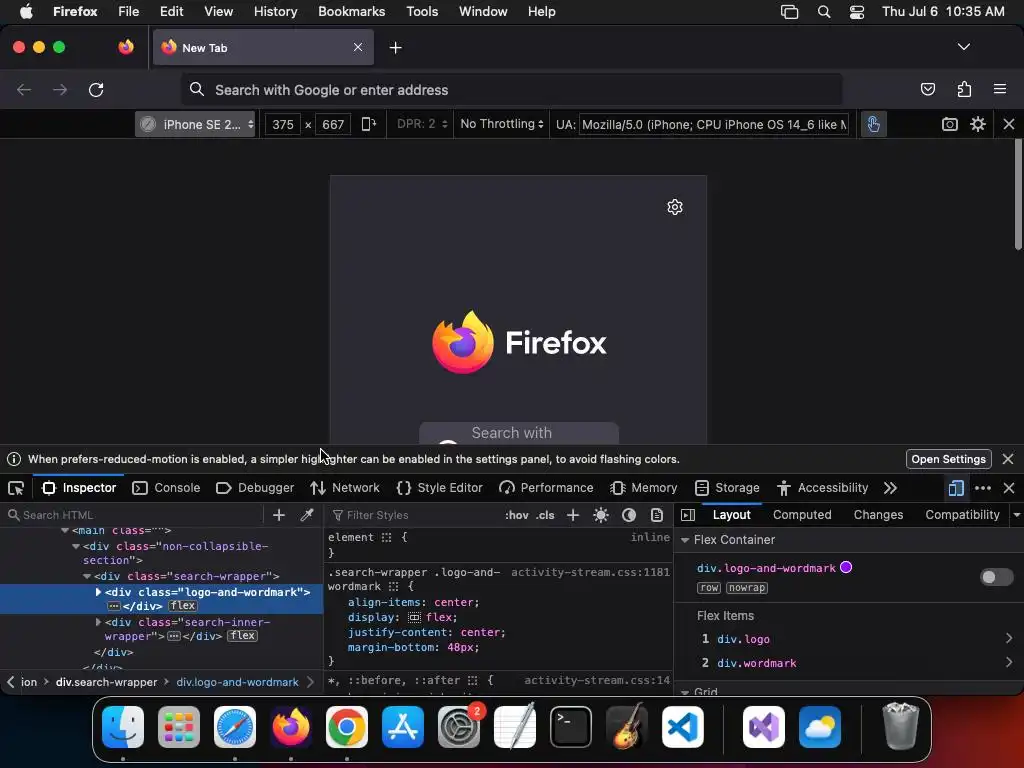The image size is (1024, 768).
Task: Open the Memory tab
Action: [643, 488]
